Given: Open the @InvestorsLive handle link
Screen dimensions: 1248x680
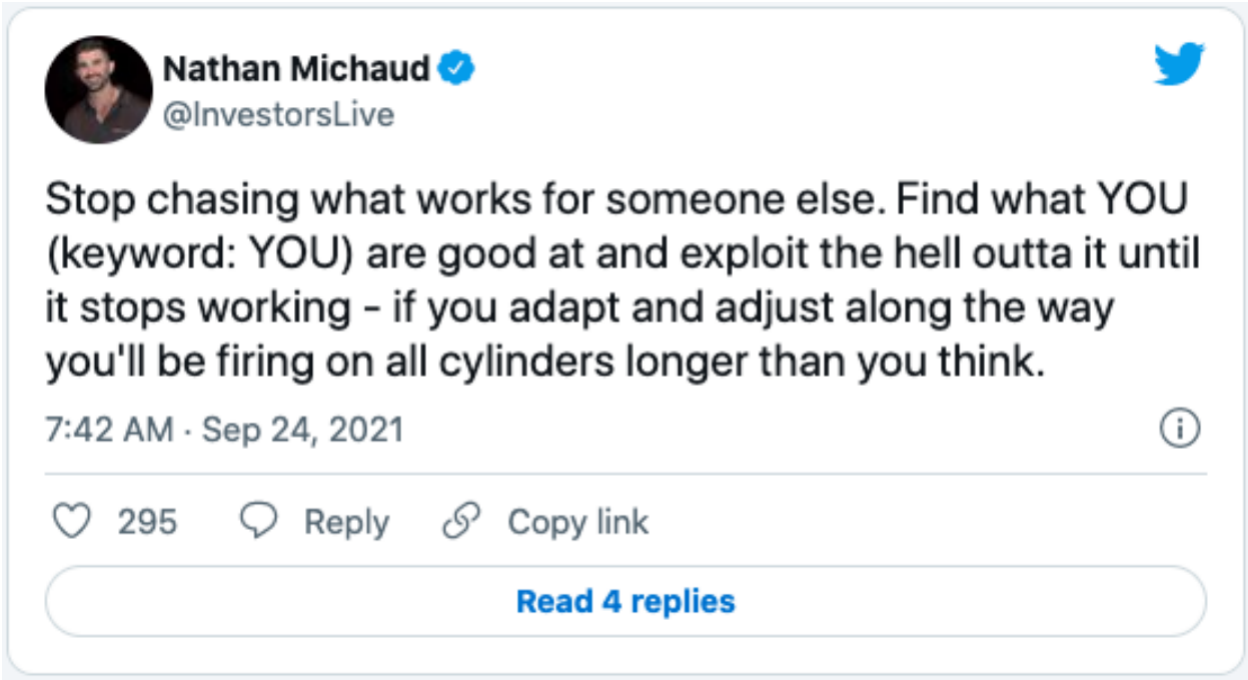Looking at the screenshot, I should (278, 115).
